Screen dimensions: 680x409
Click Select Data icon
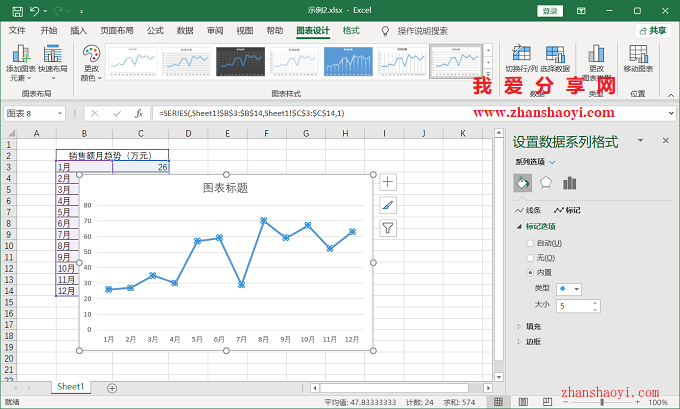point(555,58)
